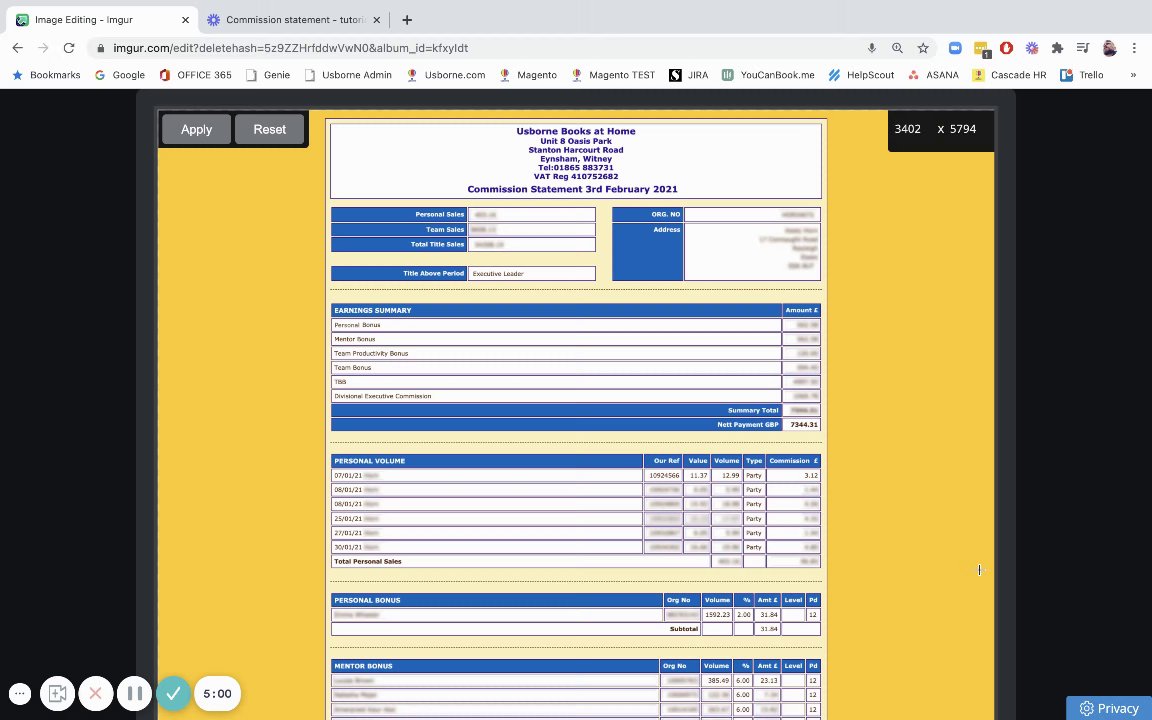Click the browser forward arrow
Image resolution: width=1152 pixels, height=720 pixels.
coord(43,48)
